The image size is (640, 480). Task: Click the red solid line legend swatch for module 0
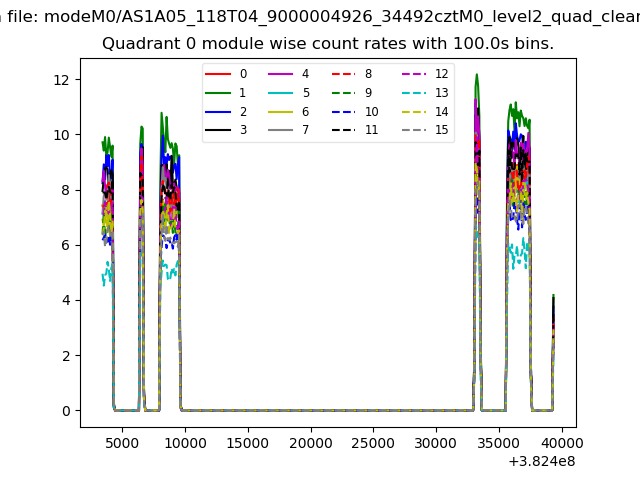pos(218,74)
